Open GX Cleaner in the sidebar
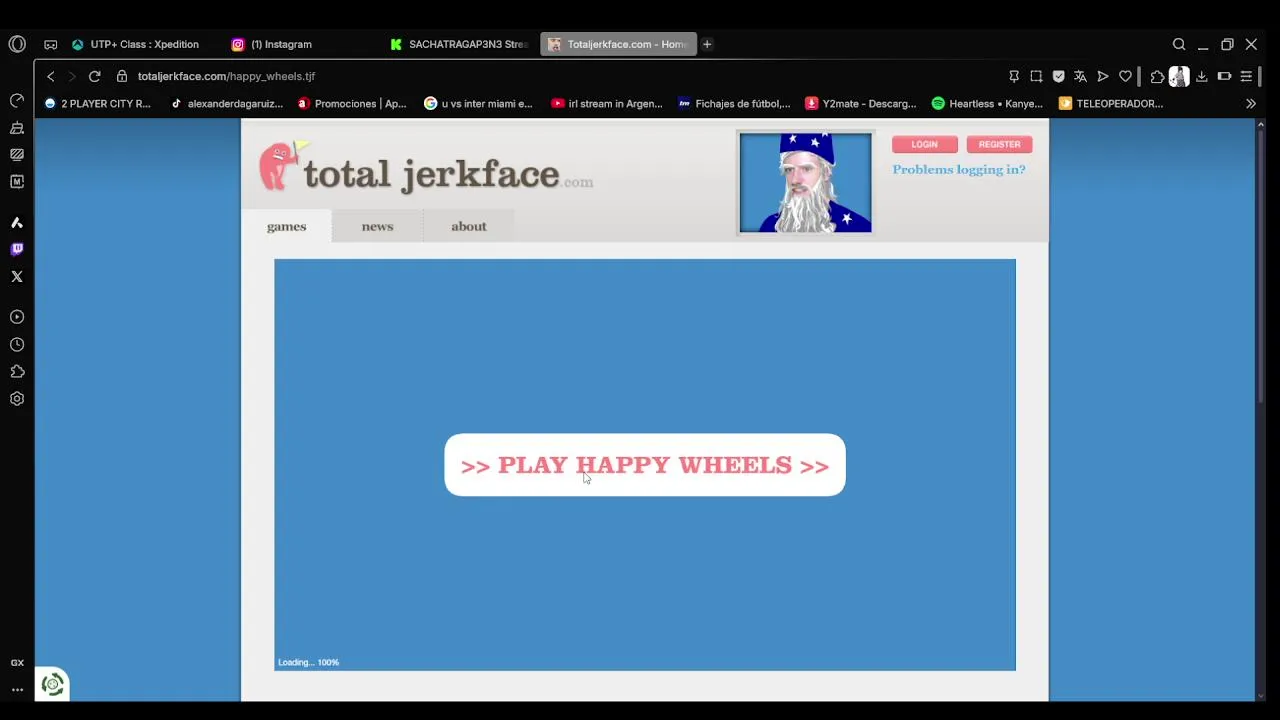1280x720 pixels. 17,128
